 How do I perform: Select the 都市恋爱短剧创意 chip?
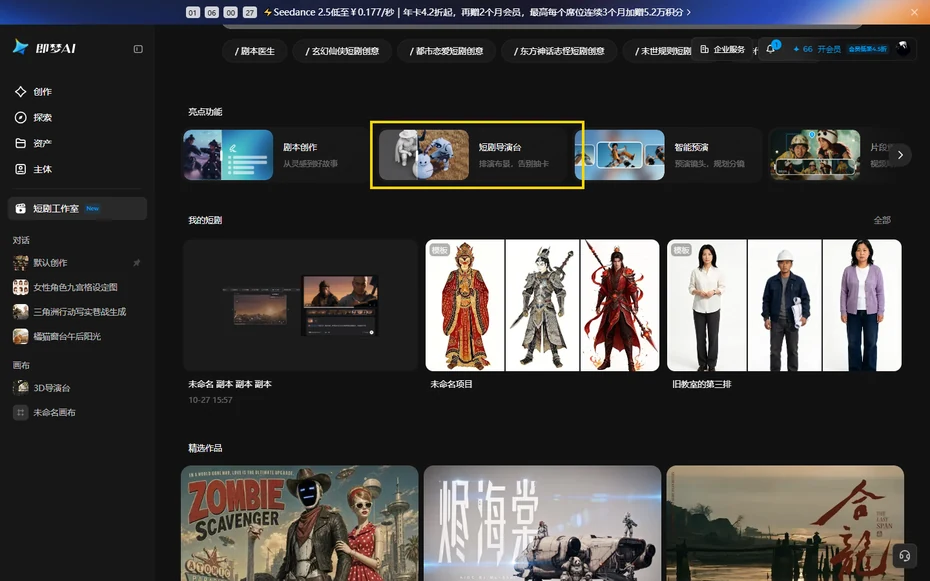(447, 51)
